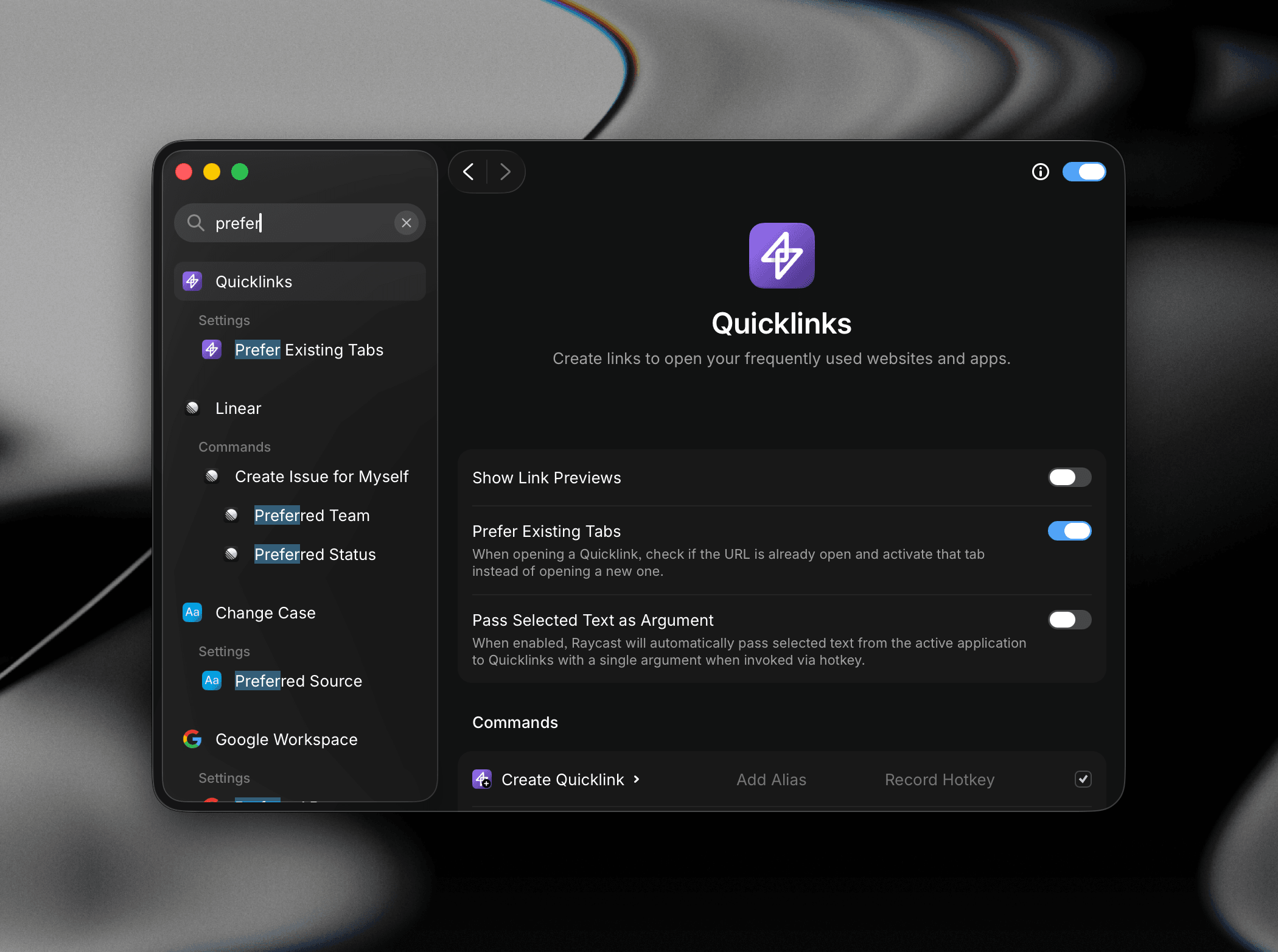1278x952 pixels.
Task: Select Google Workspace in the sidebar
Action: (299, 740)
